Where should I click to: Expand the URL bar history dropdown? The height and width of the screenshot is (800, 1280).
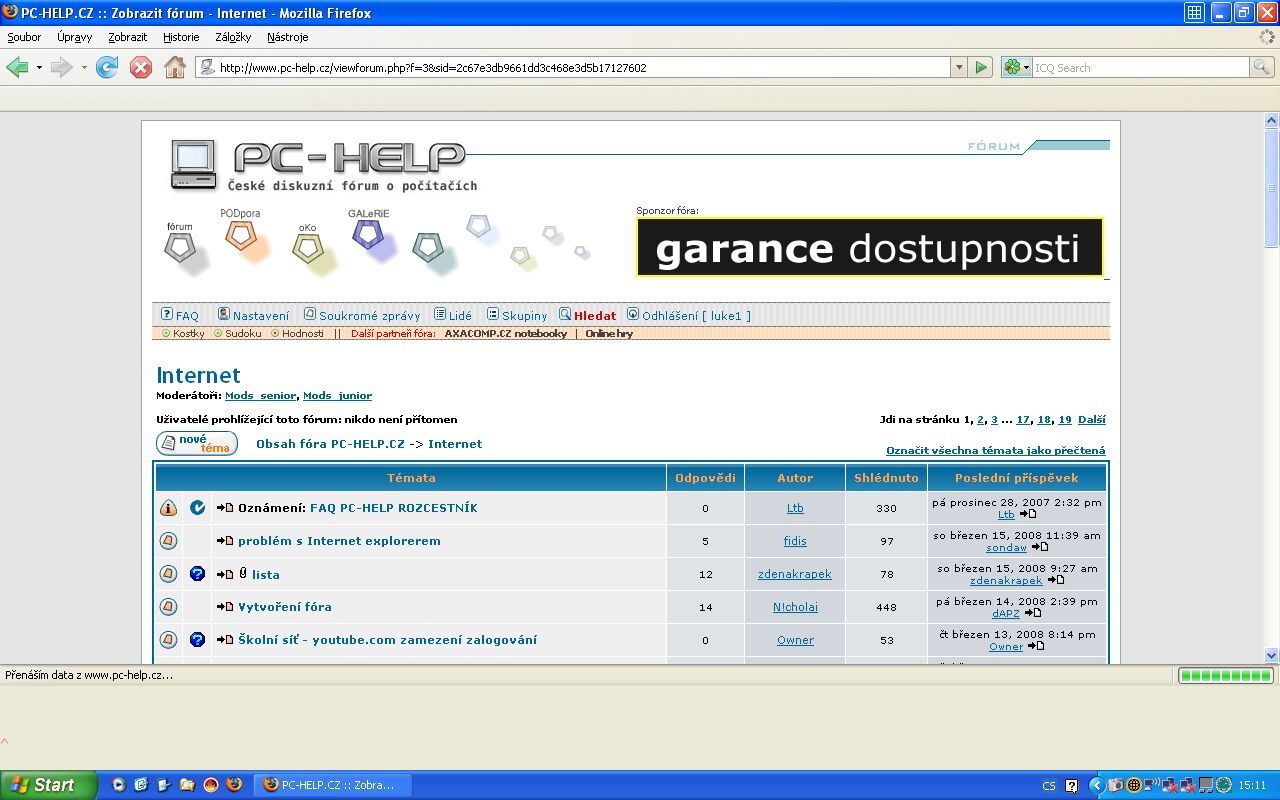[959, 68]
